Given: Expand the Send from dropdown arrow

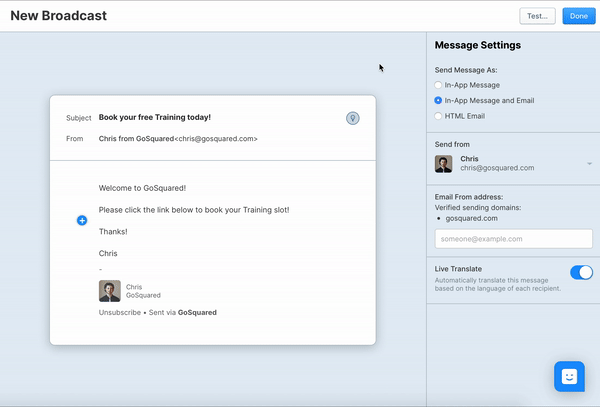Looking at the screenshot, I should point(589,164).
